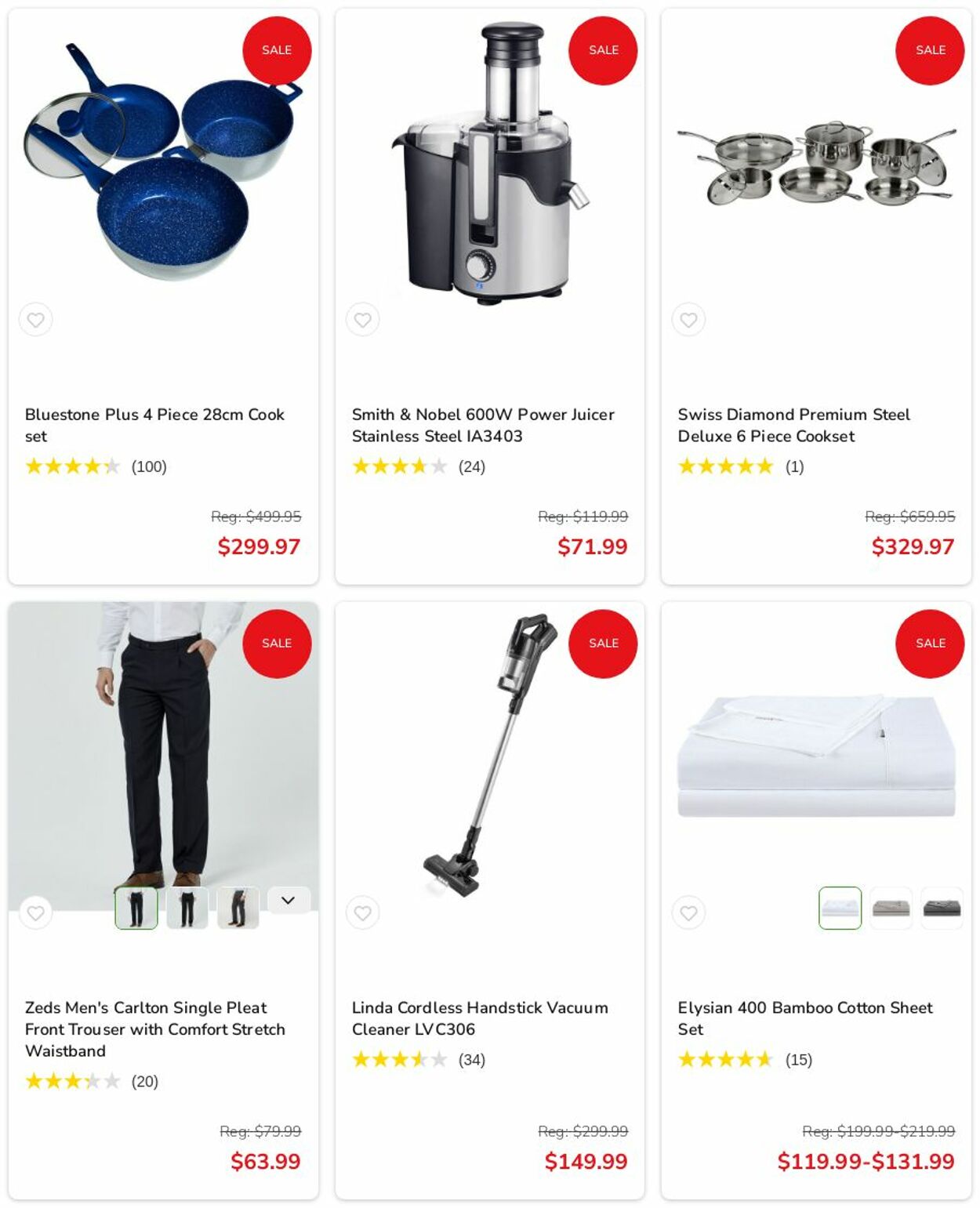Image resolution: width=980 pixels, height=1208 pixels.
Task: Save Swiss Diamond Cookset to wishlist
Action: 688,320
